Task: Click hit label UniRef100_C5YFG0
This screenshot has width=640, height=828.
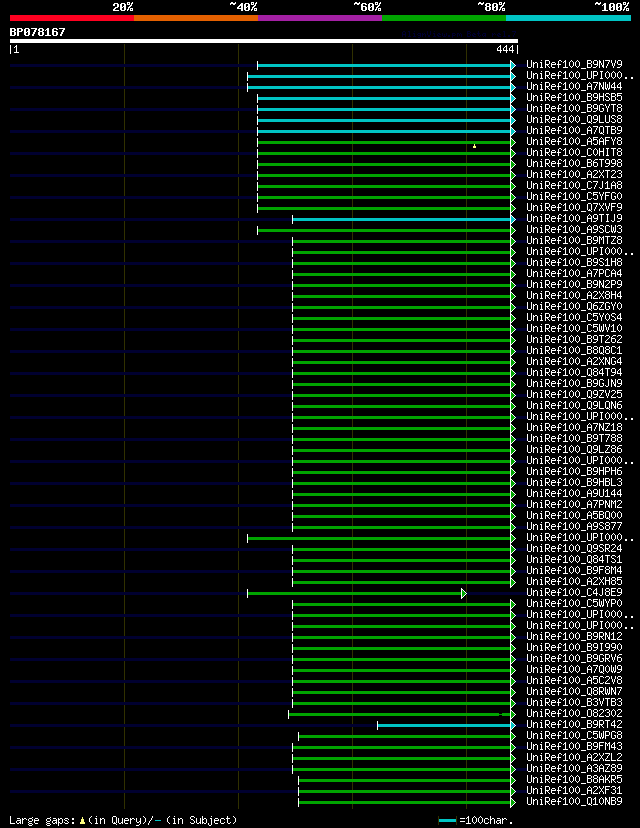Action: coord(574,196)
